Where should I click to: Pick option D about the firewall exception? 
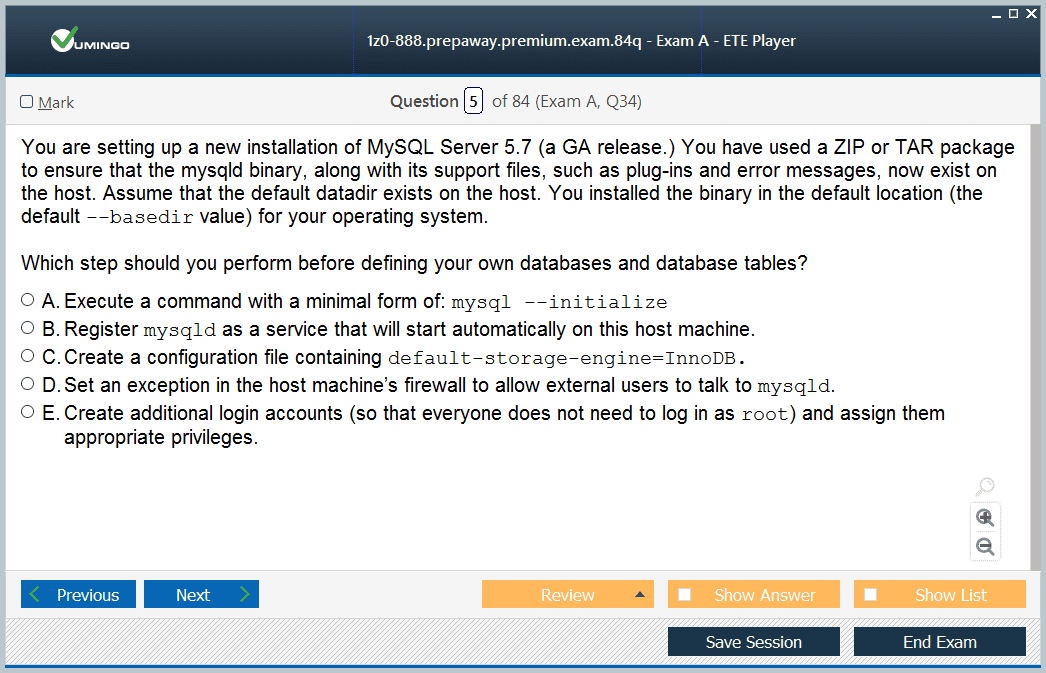point(27,384)
